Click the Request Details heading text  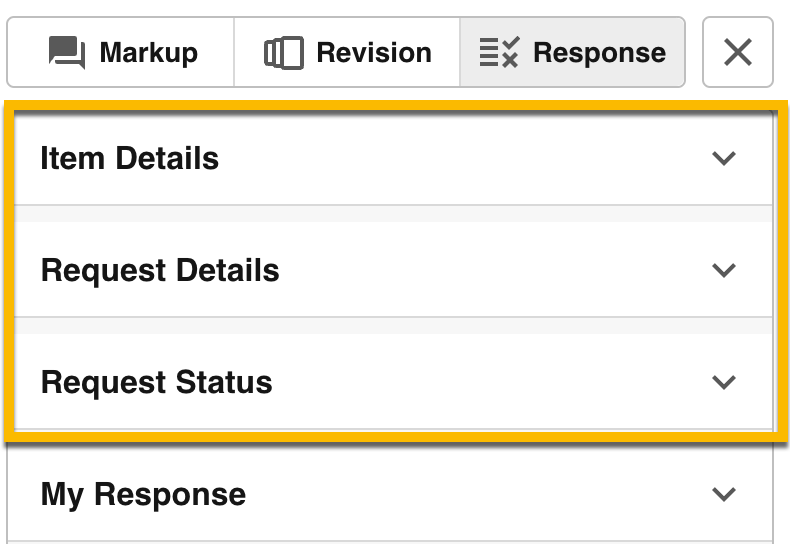click(160, 270)
